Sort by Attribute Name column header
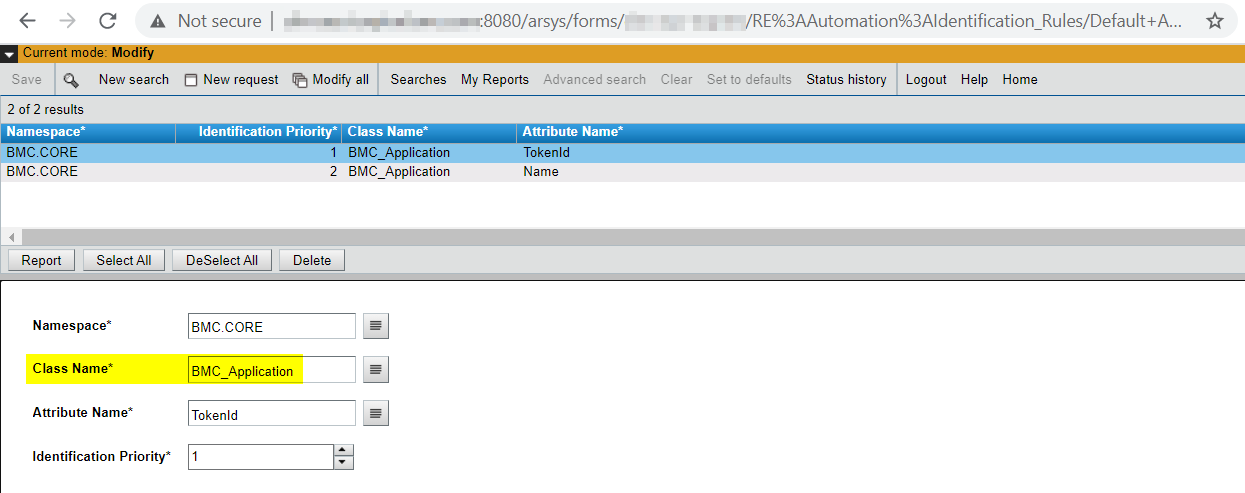The image size is (1245, 493). (880, 132)
